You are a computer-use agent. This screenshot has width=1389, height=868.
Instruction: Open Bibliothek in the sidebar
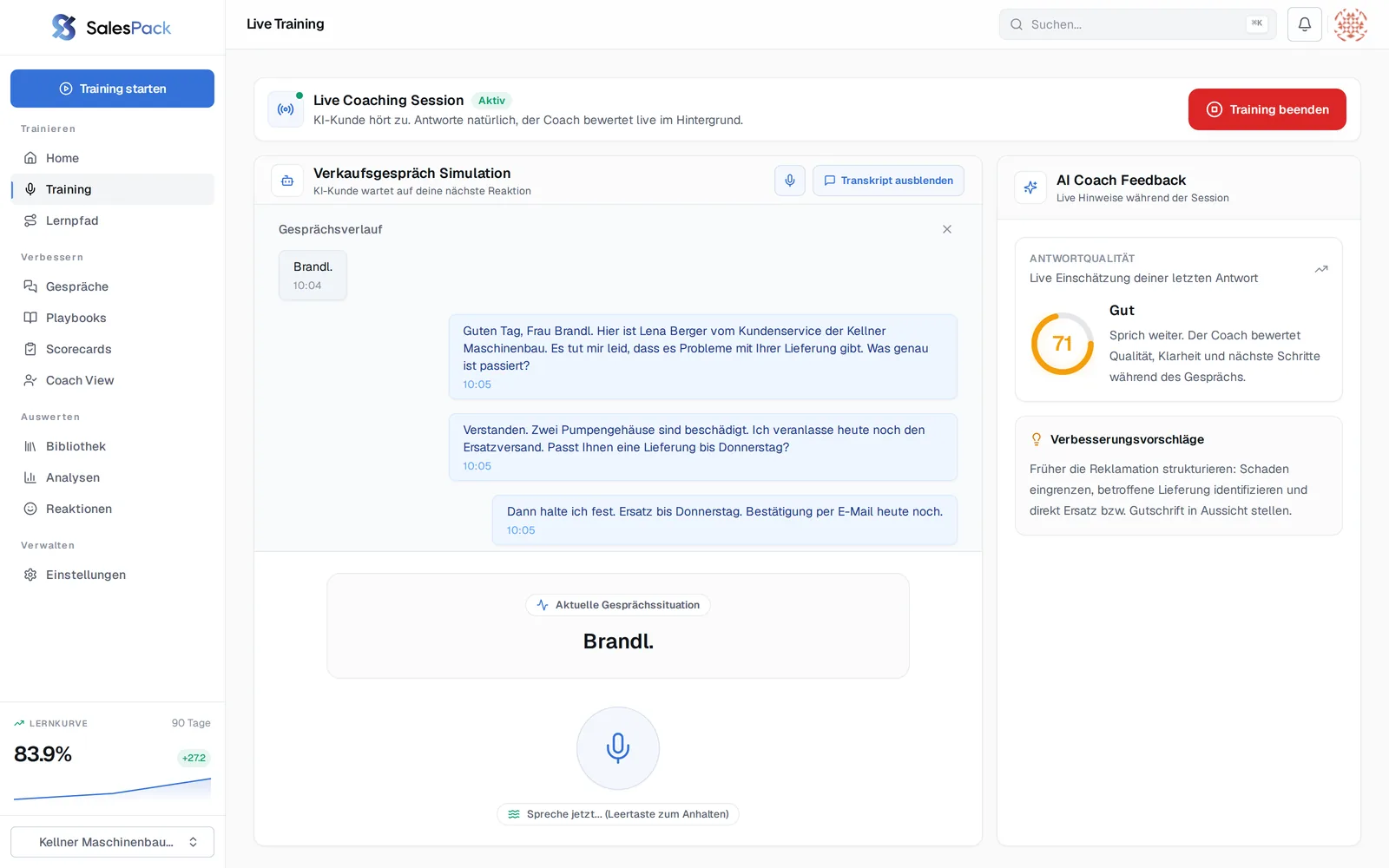112,446
